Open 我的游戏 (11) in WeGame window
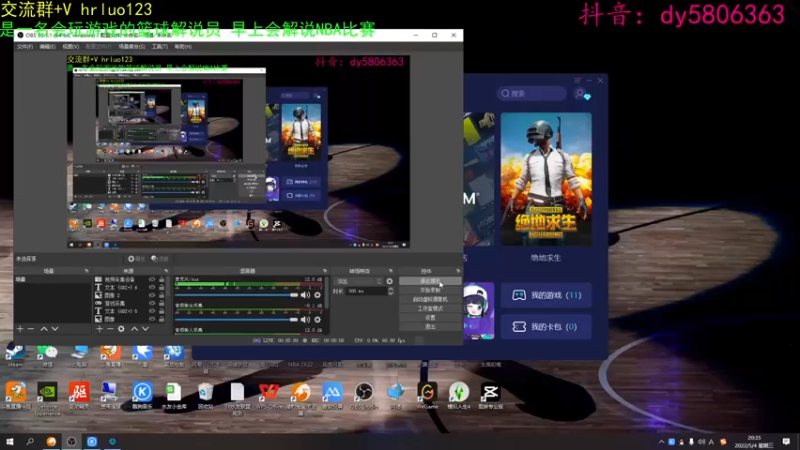The width and height of the screenshot is (800, 450). pos(546,295)
